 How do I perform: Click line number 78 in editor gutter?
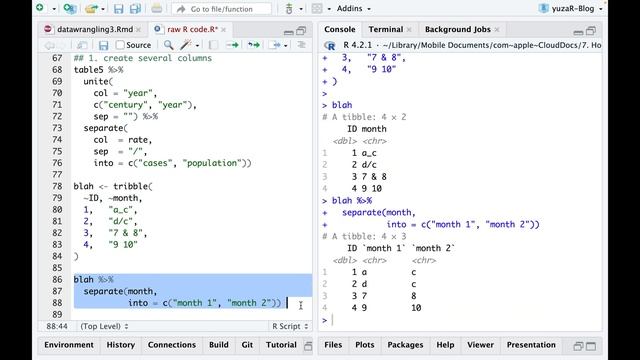tap(57, 187)
